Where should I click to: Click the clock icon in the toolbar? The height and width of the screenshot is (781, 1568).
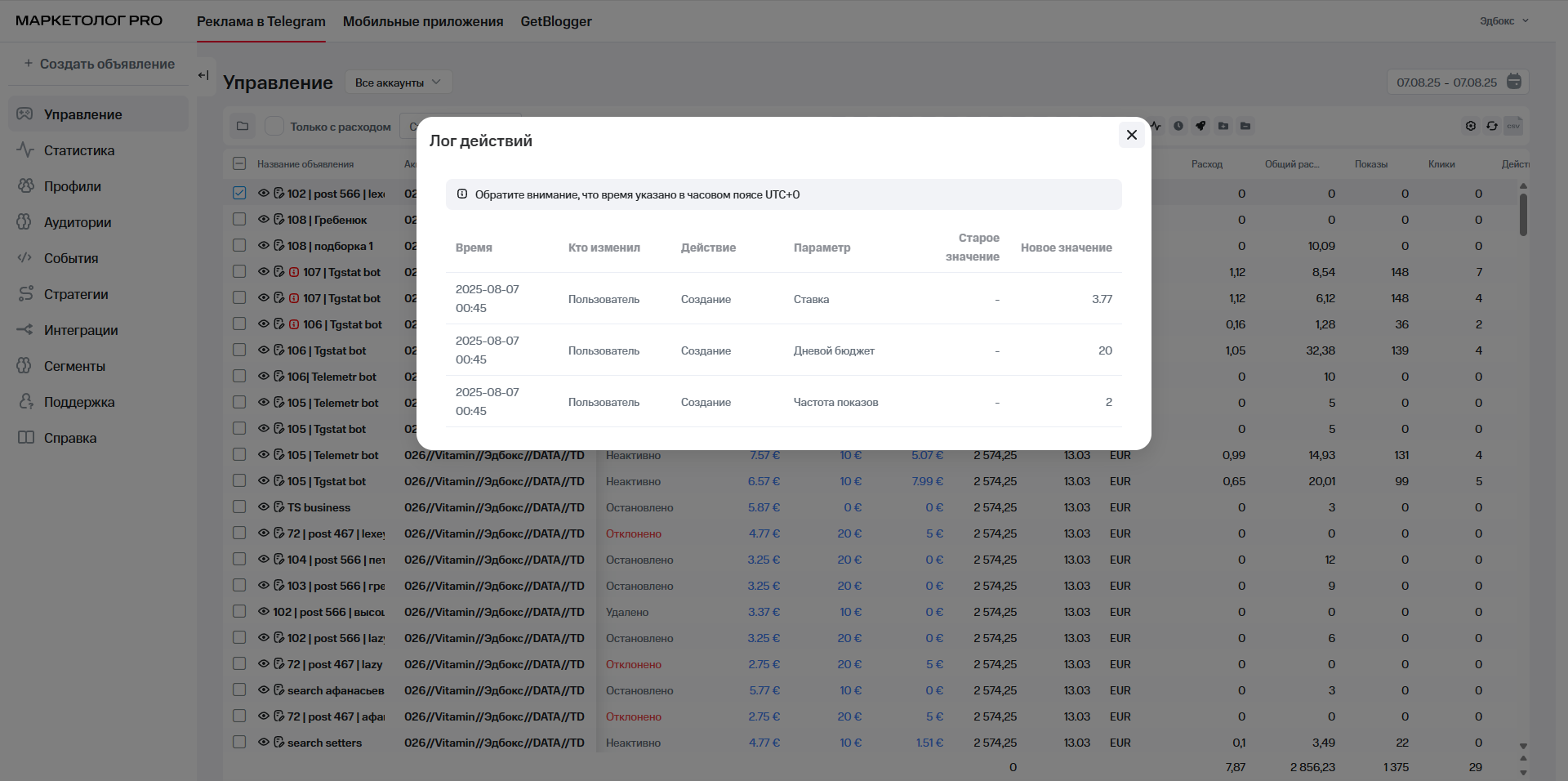[x=1178, y=126]
